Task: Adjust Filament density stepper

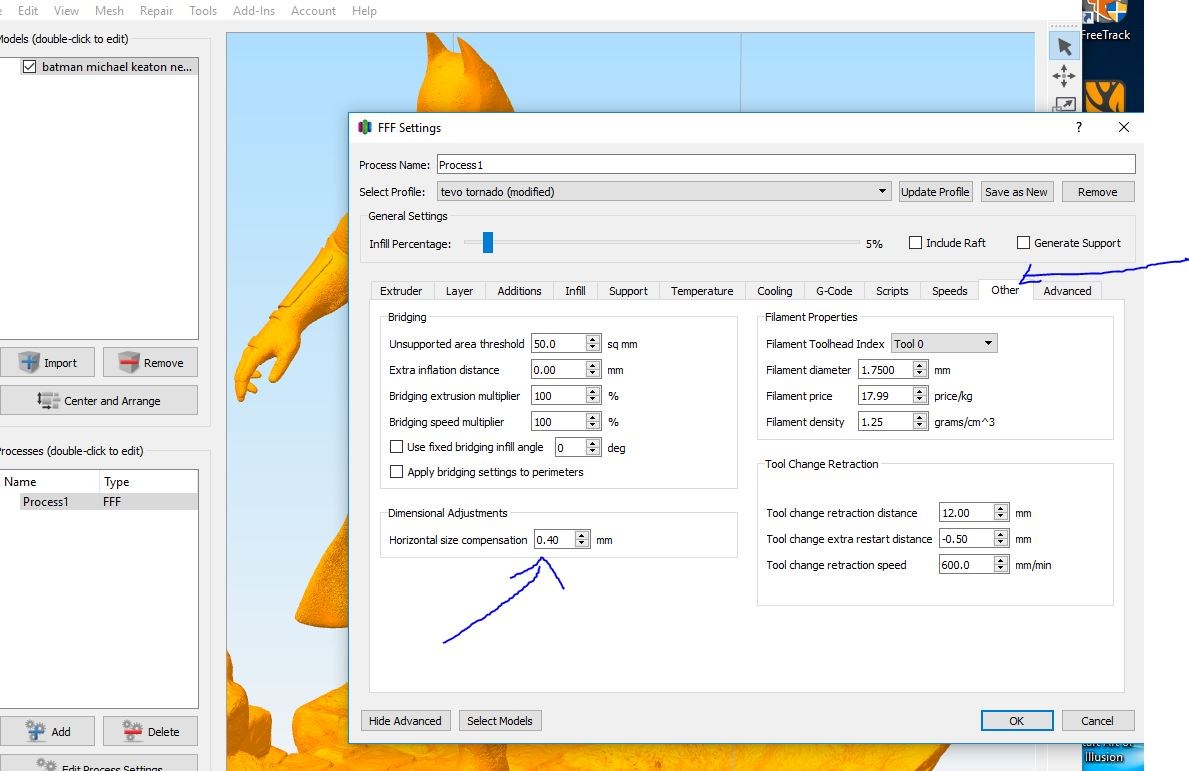Action: (920, 422)
